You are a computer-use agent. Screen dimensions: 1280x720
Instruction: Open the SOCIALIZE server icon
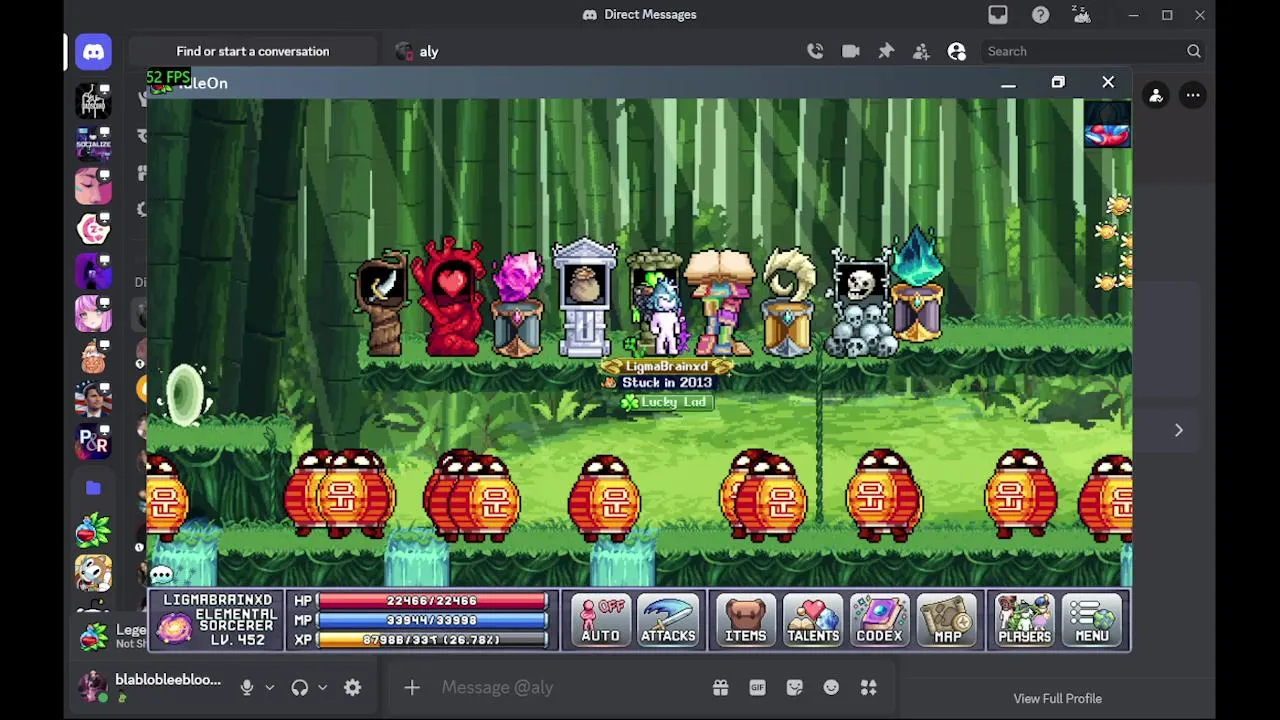(x=93, y=143)
